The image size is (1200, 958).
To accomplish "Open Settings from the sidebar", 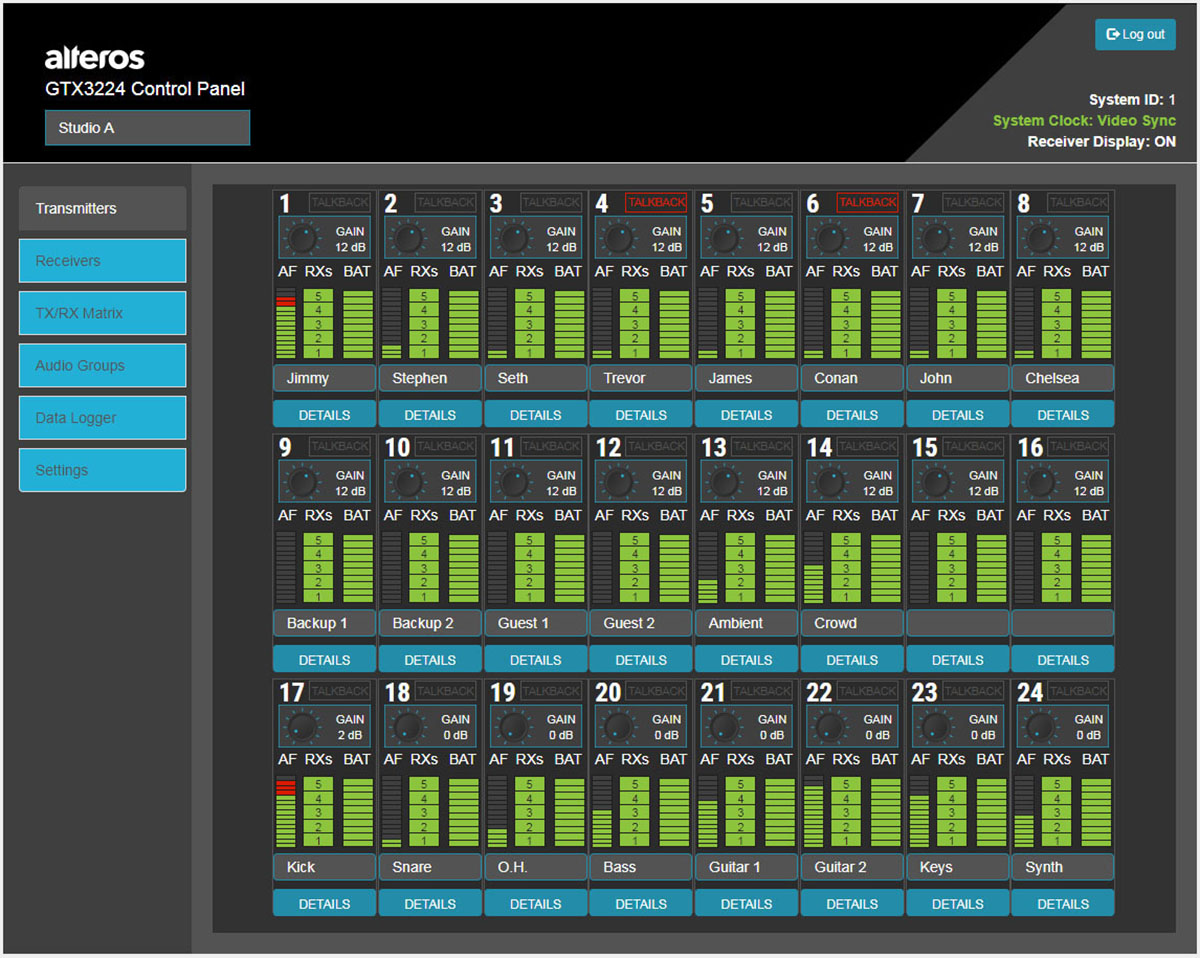I will (x=102, y=470).
